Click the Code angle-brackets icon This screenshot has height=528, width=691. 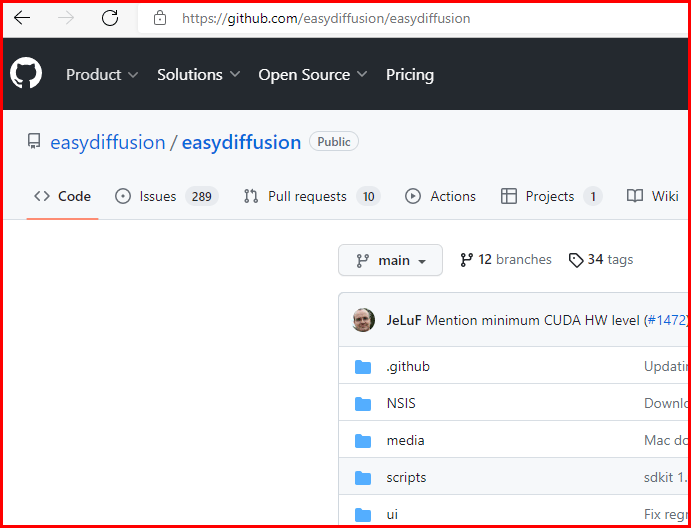pyautogui.click(x=42, y=196)
